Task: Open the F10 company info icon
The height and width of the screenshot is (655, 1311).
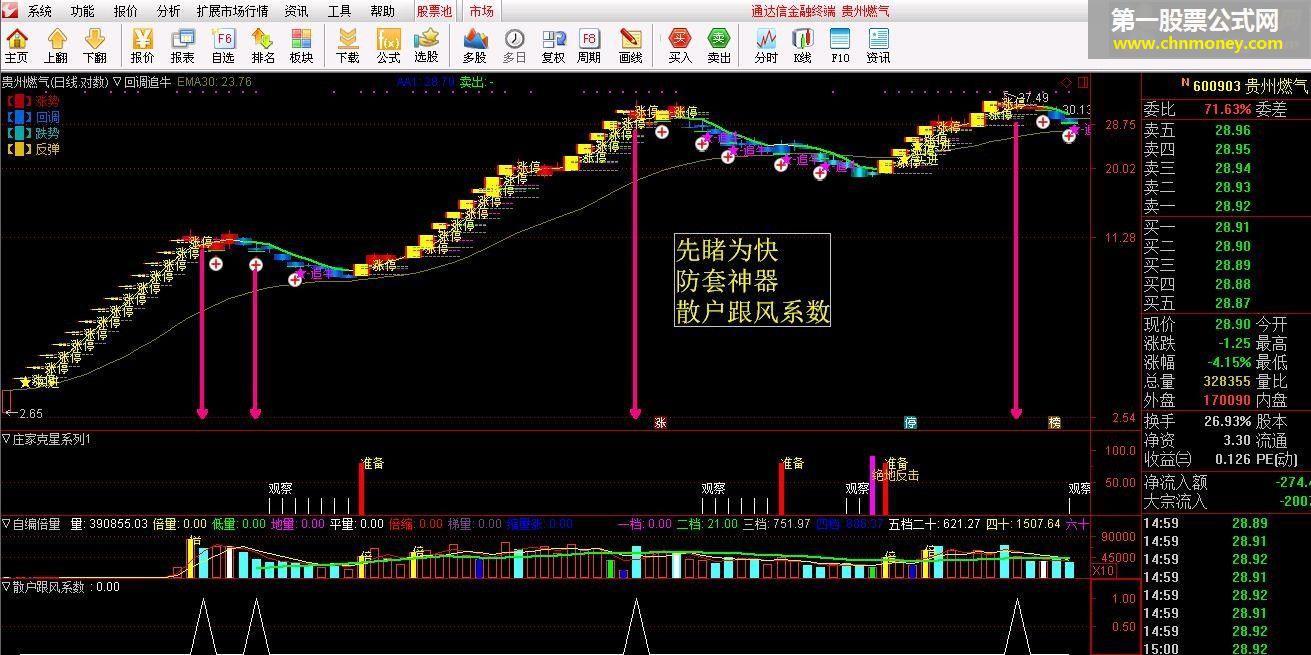Action: pyautogui.click(x=840, y=46)
